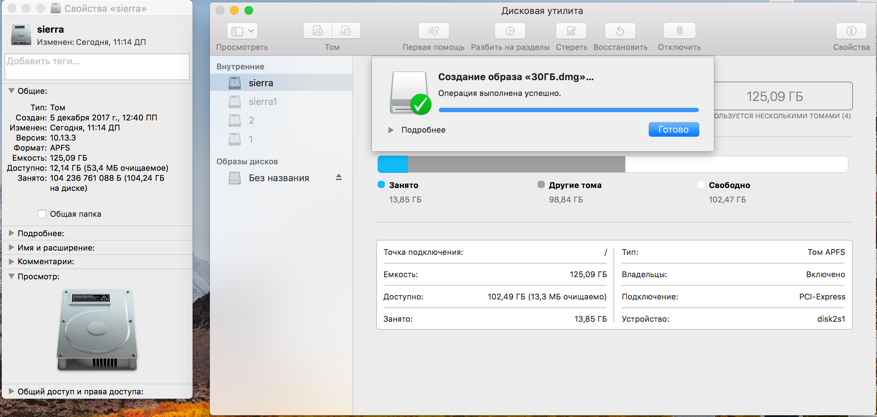Screen dimensions: 877x417
Task: Expand Подробнее section in Info window
Action: [11, 233]
